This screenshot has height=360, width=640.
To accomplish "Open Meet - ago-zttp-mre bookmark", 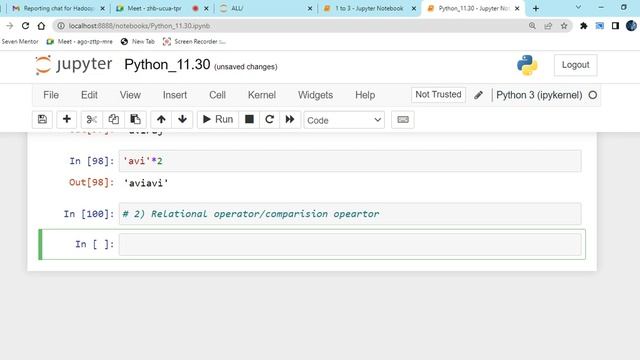I will point(80,42).
